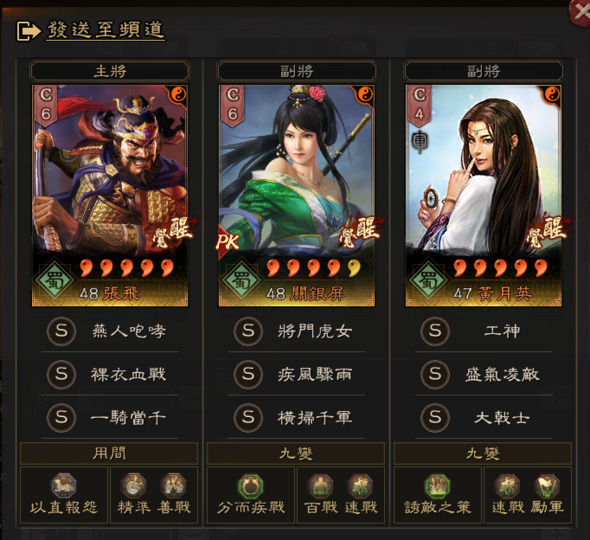
Task: Click the 以直報怨 skill icon
Action: (x=64, y=486)
